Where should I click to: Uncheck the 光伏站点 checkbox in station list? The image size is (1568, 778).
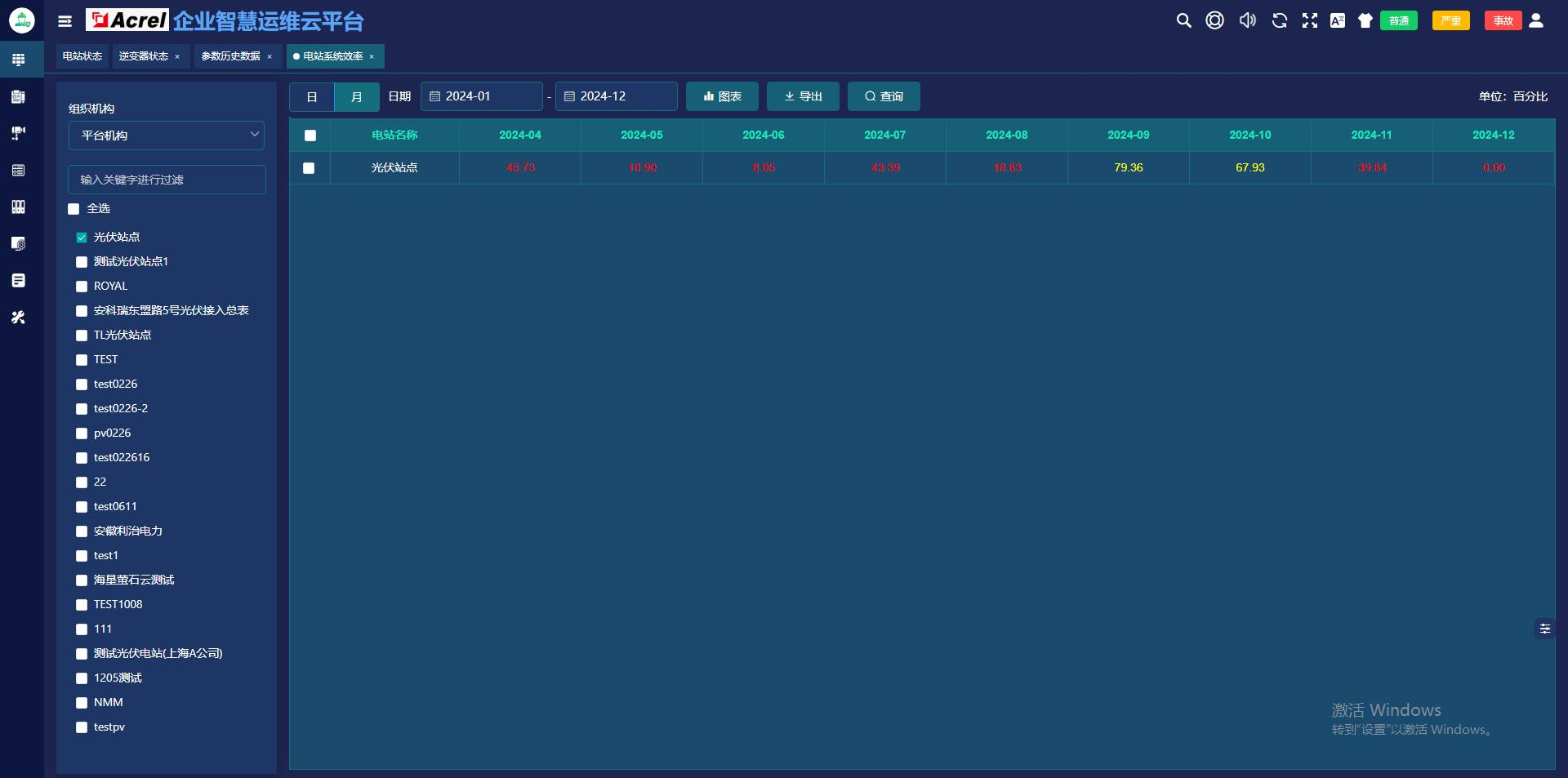[82, 238]
